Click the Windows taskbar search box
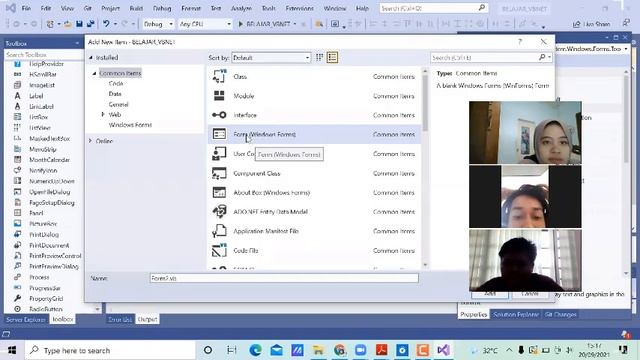The width and height of the screenshot is (640, 360). 110,350
